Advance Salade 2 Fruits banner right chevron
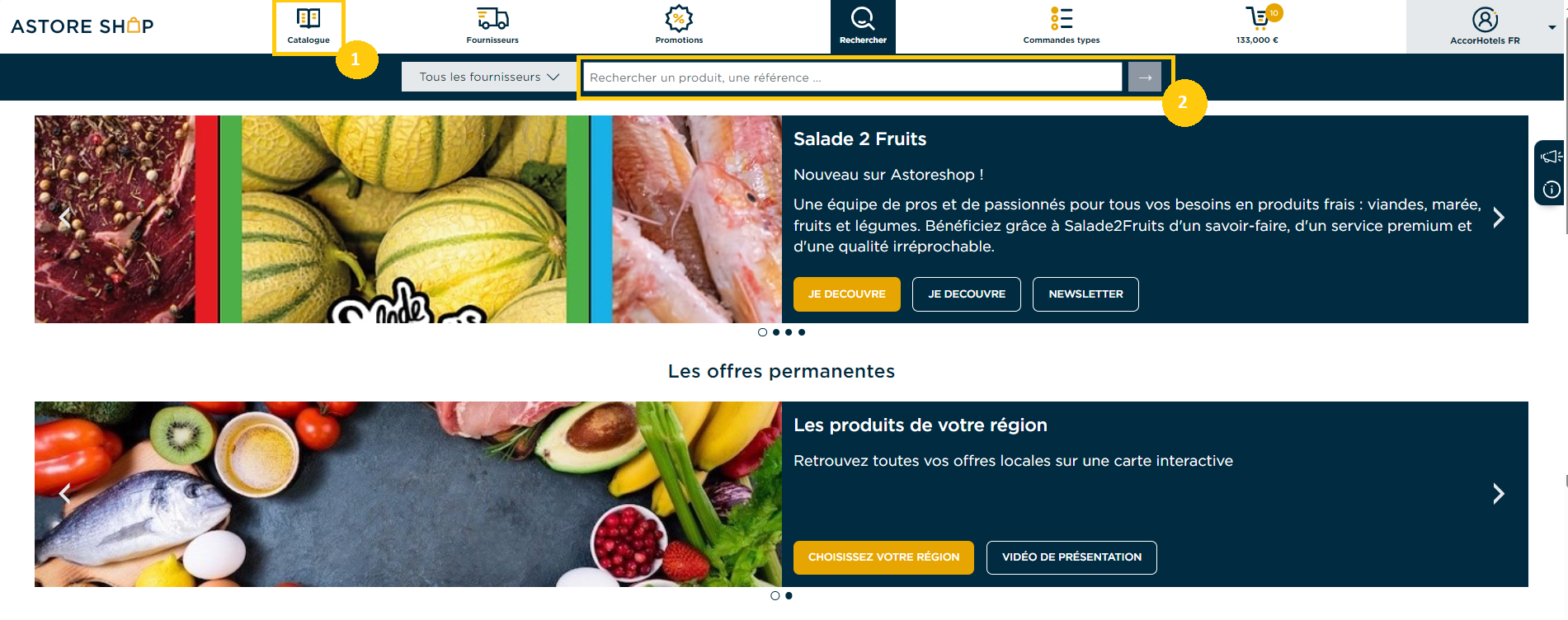Viewport: 1568px width, 620px height. point(1499,218)
